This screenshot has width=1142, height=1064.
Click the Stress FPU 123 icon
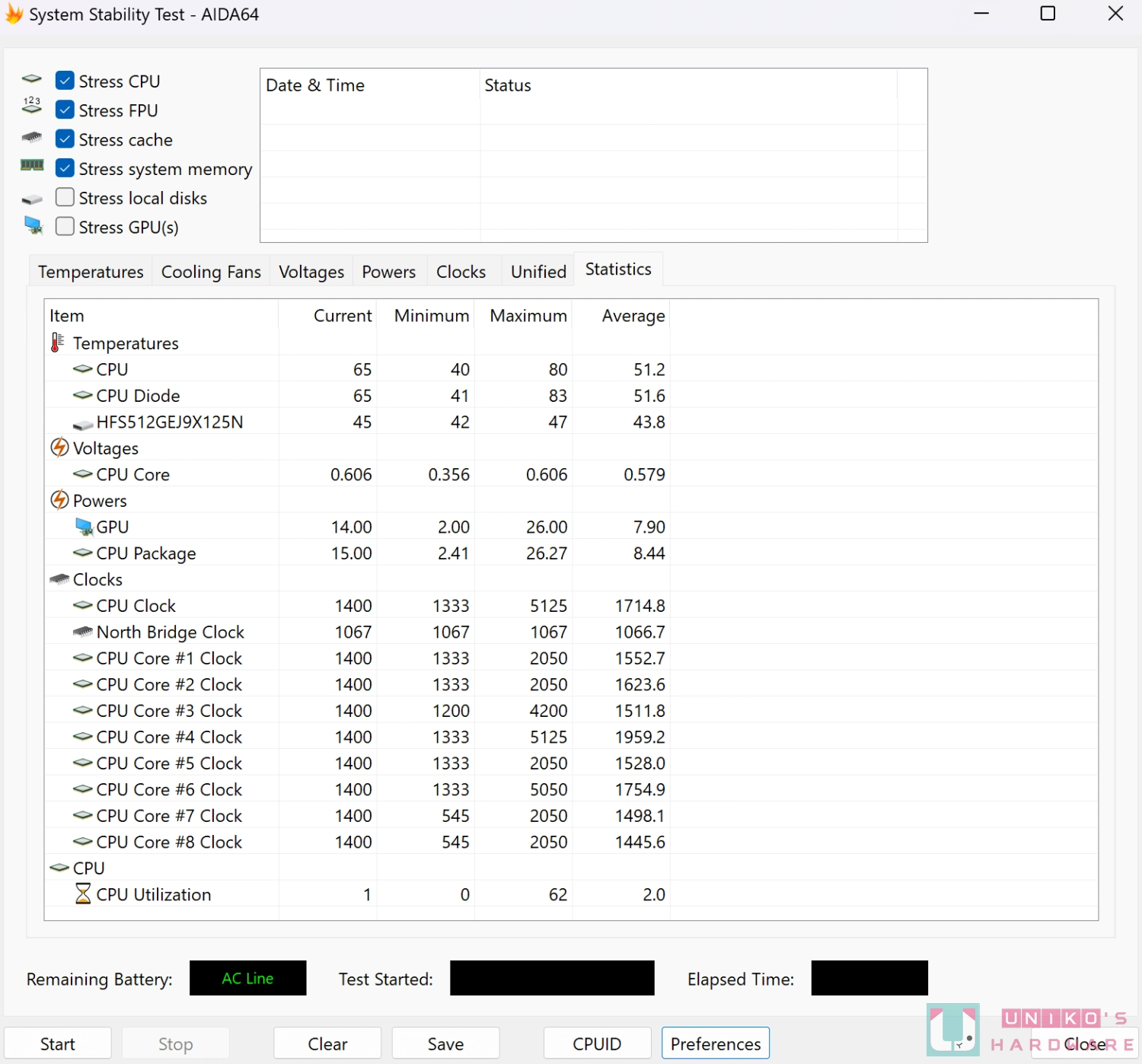point(32,106)
